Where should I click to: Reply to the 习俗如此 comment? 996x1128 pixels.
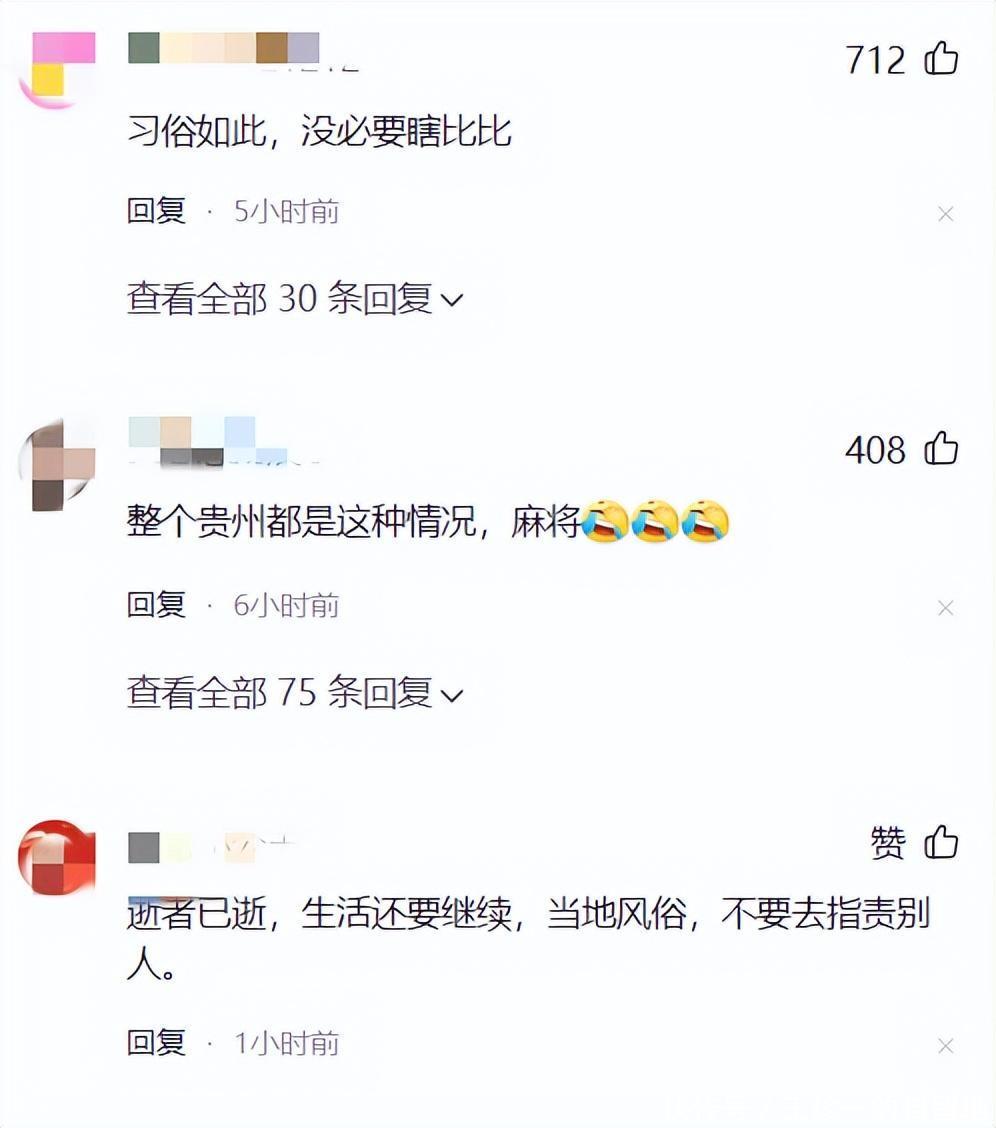click(x=156, y=212)
